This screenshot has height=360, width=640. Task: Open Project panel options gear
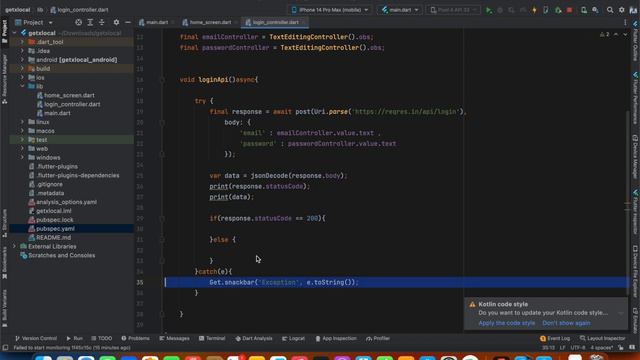[116, 22]
